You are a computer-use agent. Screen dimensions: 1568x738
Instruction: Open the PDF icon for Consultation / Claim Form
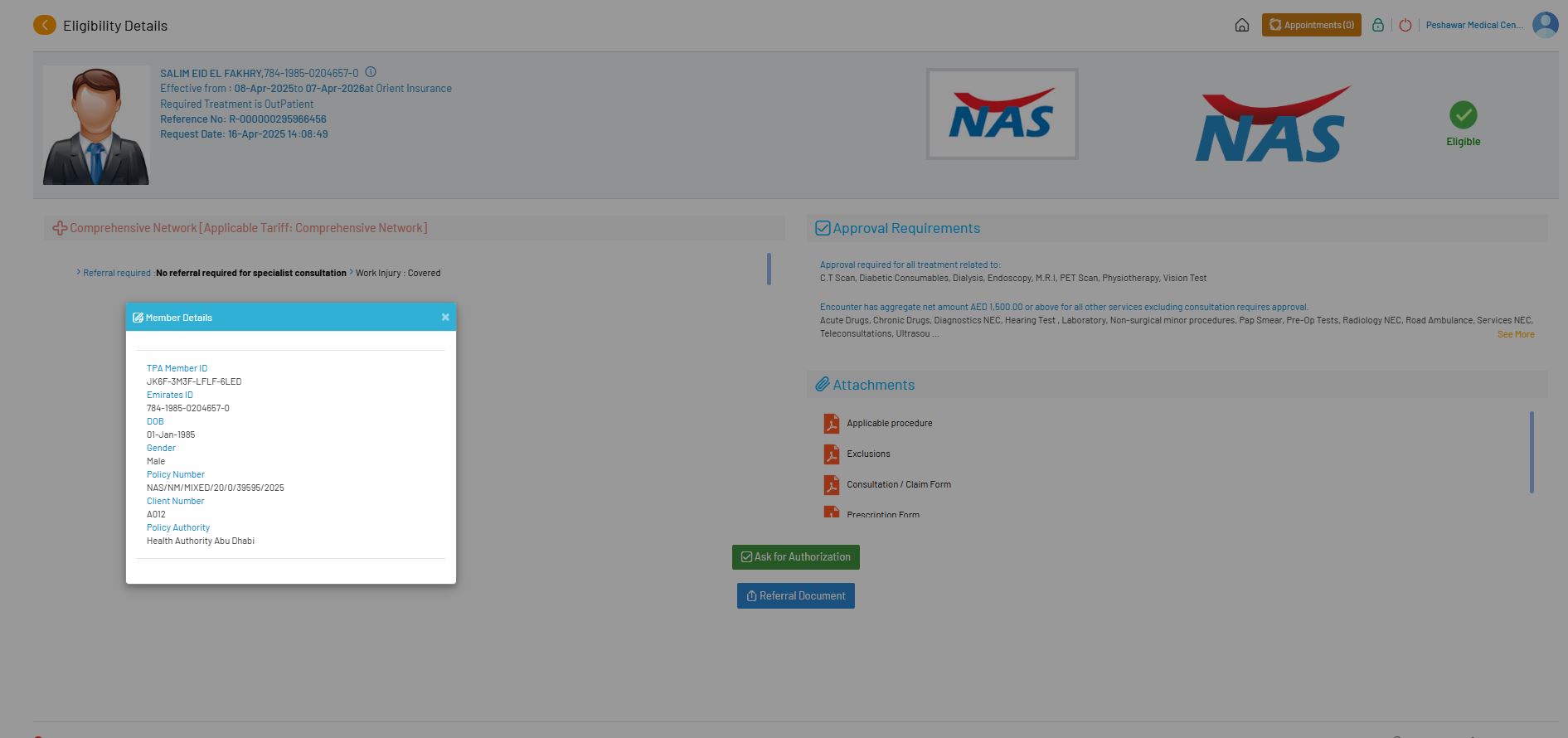[832, 485]
